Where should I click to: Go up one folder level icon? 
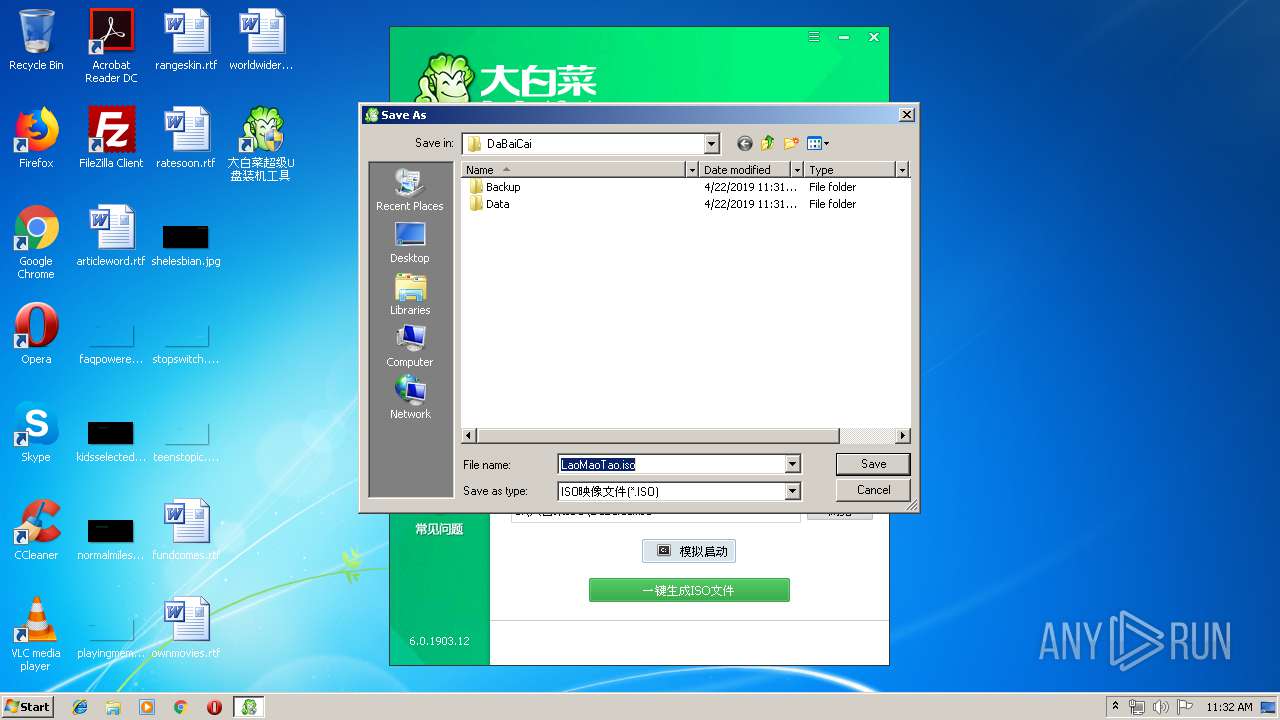click(x=767, y=144)
